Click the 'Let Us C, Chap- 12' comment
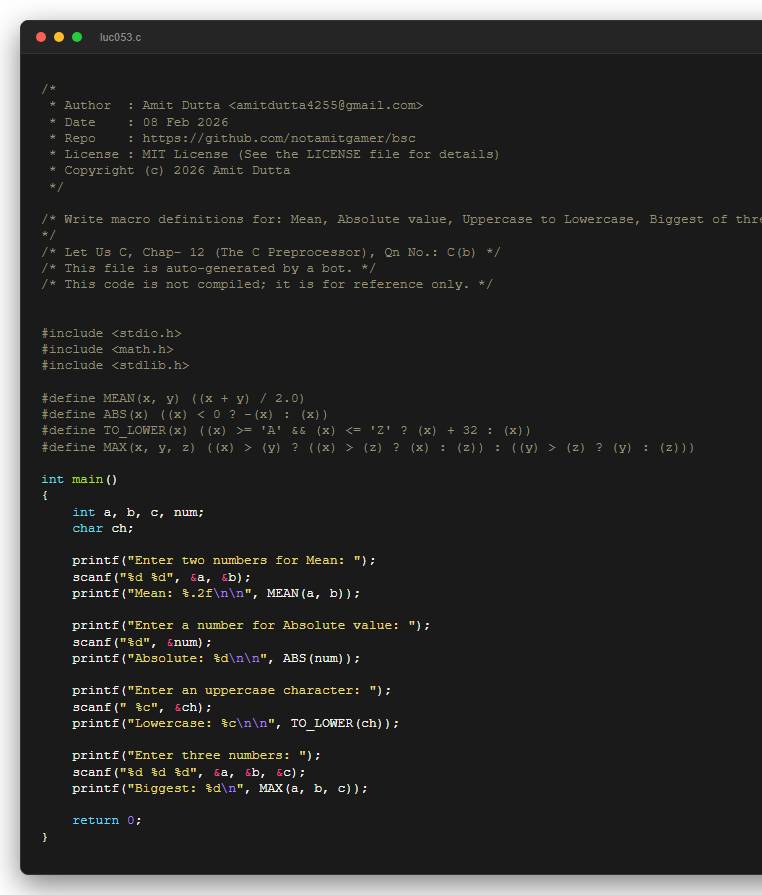The image size is (762, 895). tap(271, 252)
